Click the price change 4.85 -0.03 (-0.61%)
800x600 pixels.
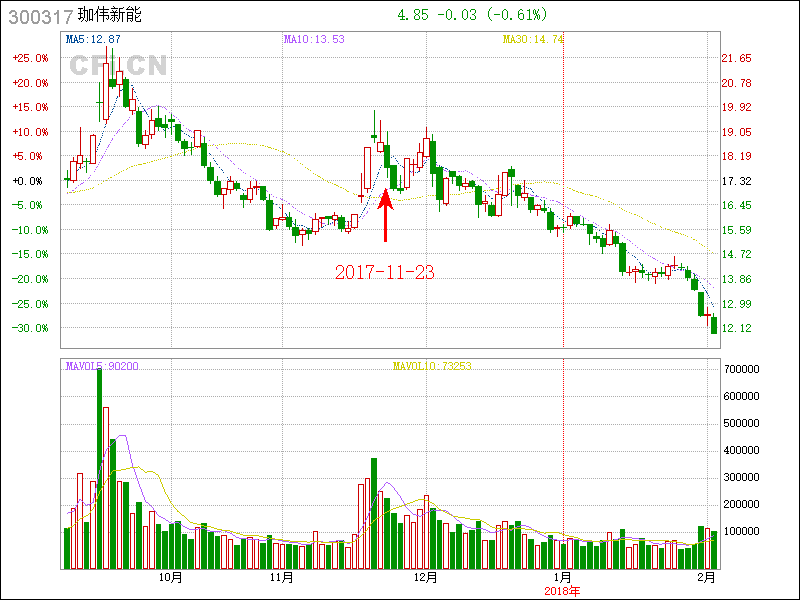[471, 16]
